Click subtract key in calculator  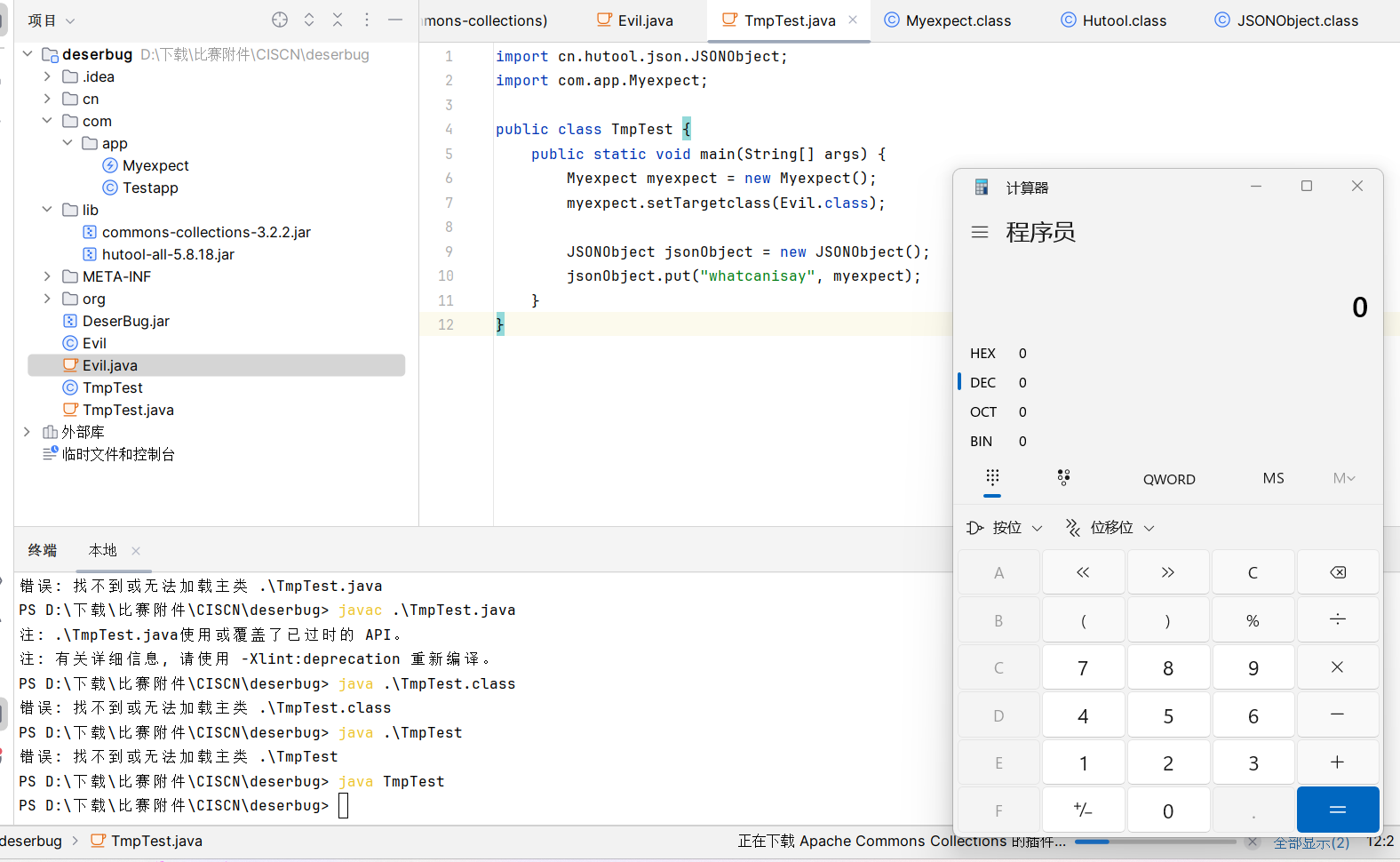tap(1338, 715)
